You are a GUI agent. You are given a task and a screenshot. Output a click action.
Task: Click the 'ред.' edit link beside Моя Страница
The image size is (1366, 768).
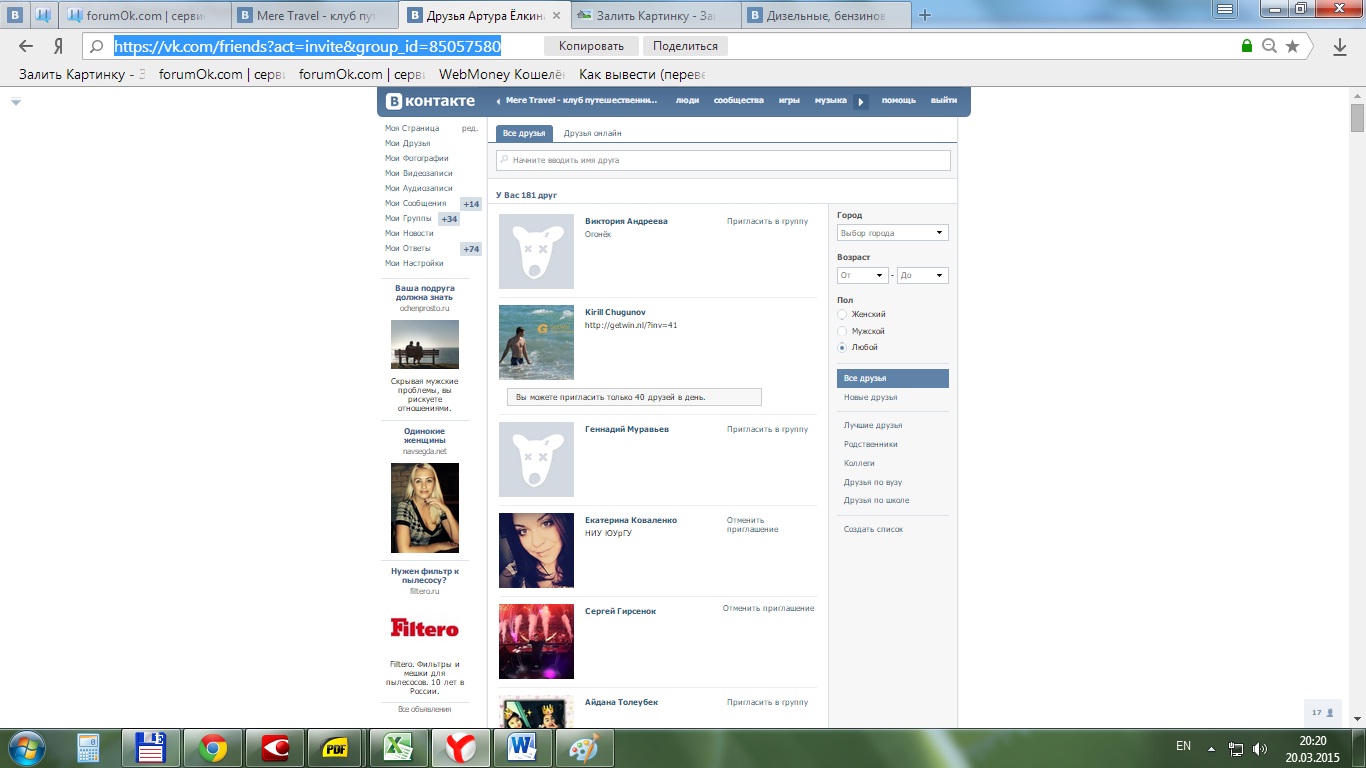469,128
